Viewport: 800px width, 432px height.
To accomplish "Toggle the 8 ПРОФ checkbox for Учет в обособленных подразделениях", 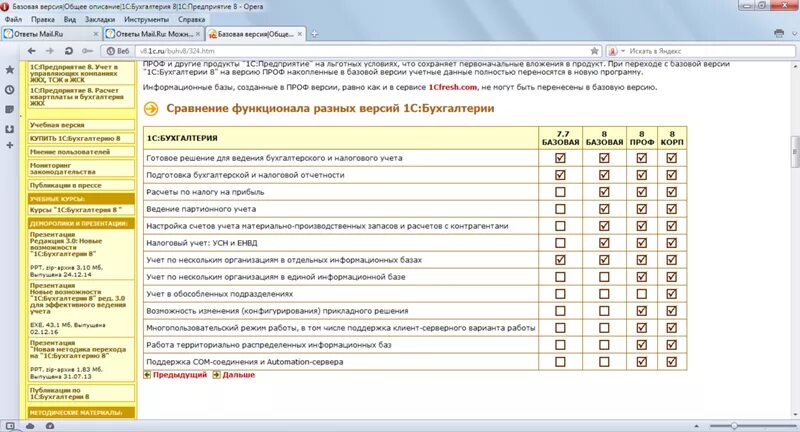I will click(x=642, y=294).
